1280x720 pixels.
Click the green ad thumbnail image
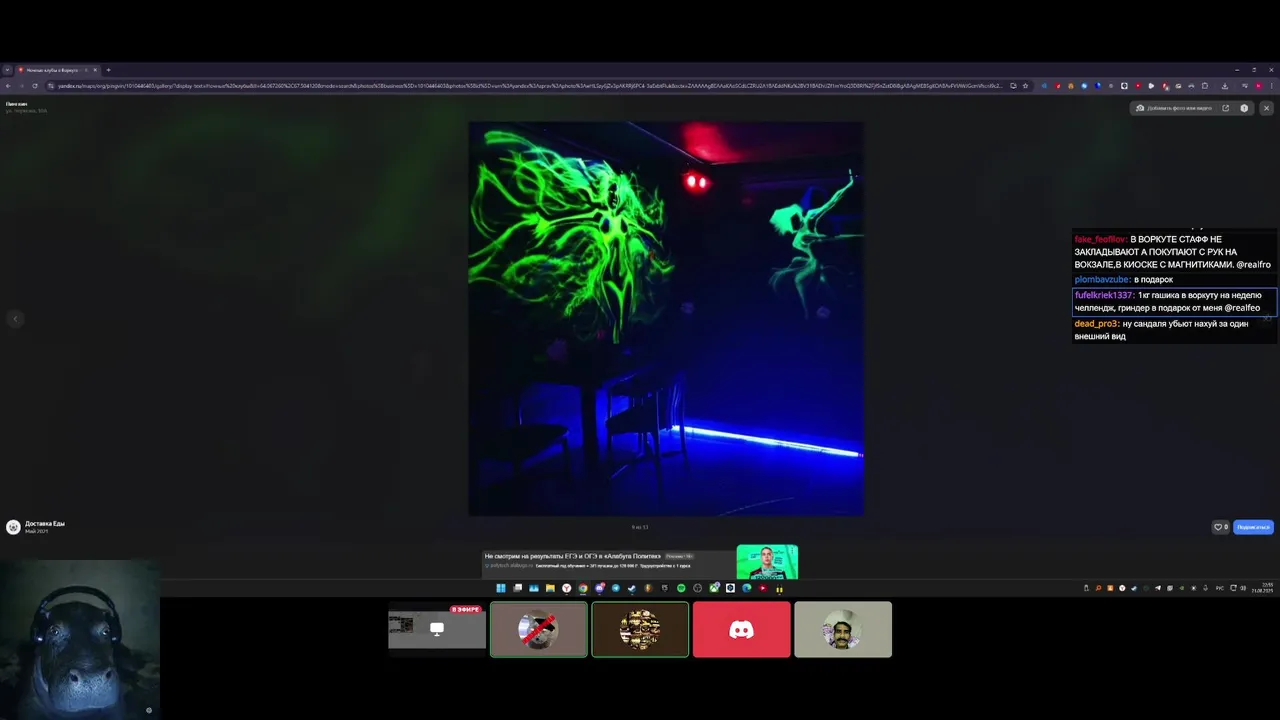pos(767,562)
